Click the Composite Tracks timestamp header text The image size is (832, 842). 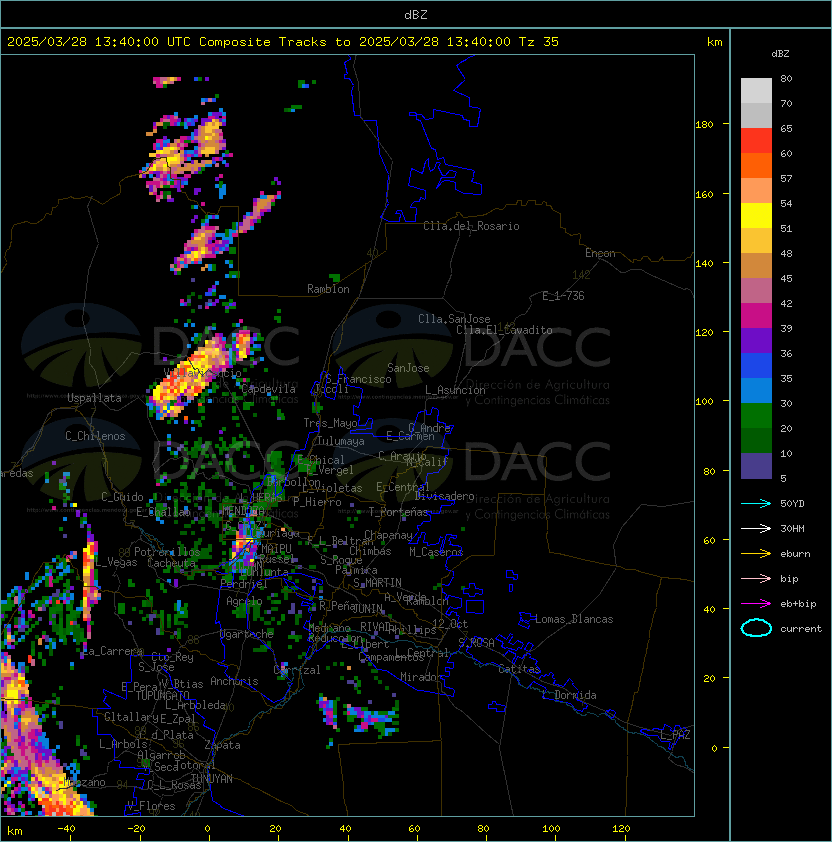(283, 42)
